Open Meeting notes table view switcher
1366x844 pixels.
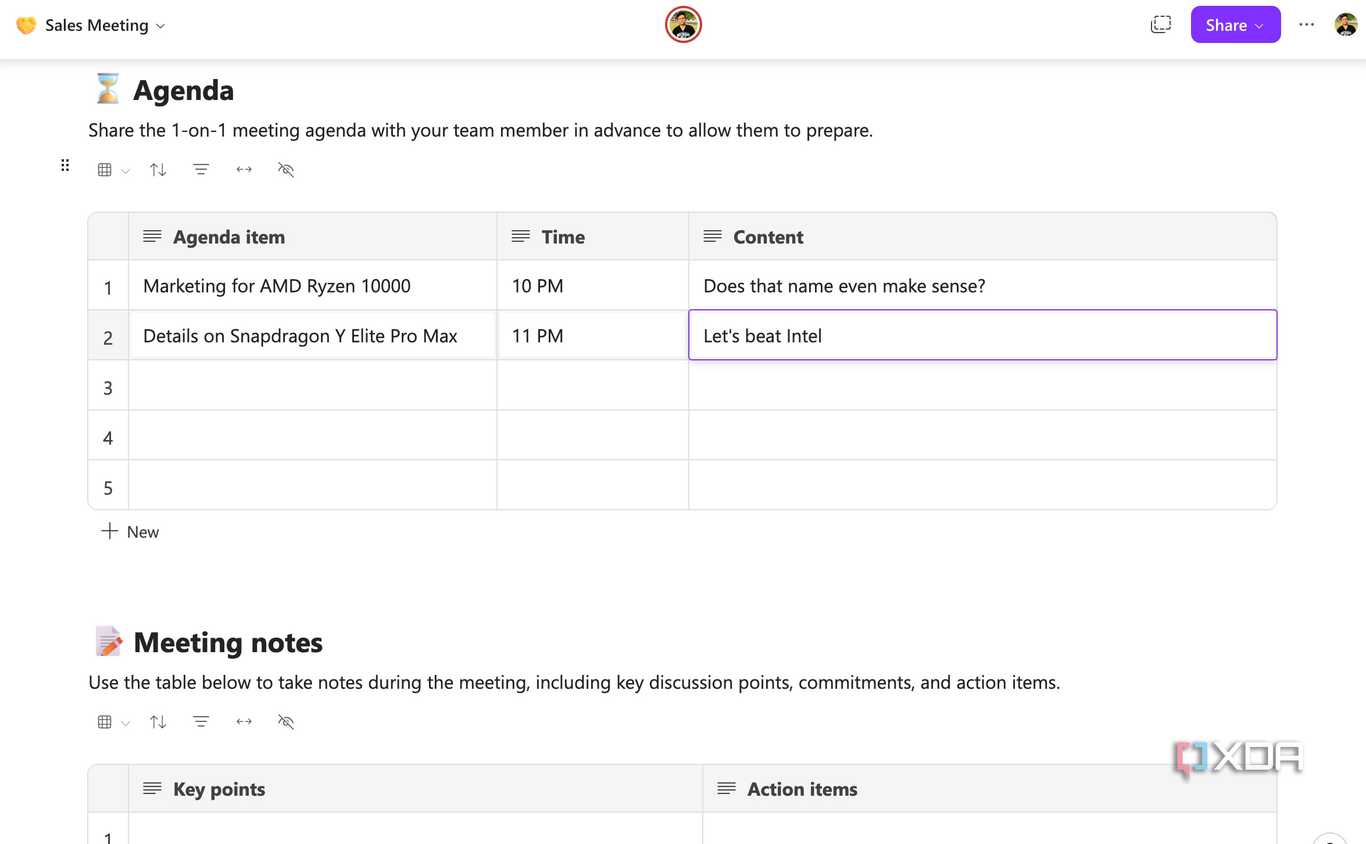(x=113, y=722)
